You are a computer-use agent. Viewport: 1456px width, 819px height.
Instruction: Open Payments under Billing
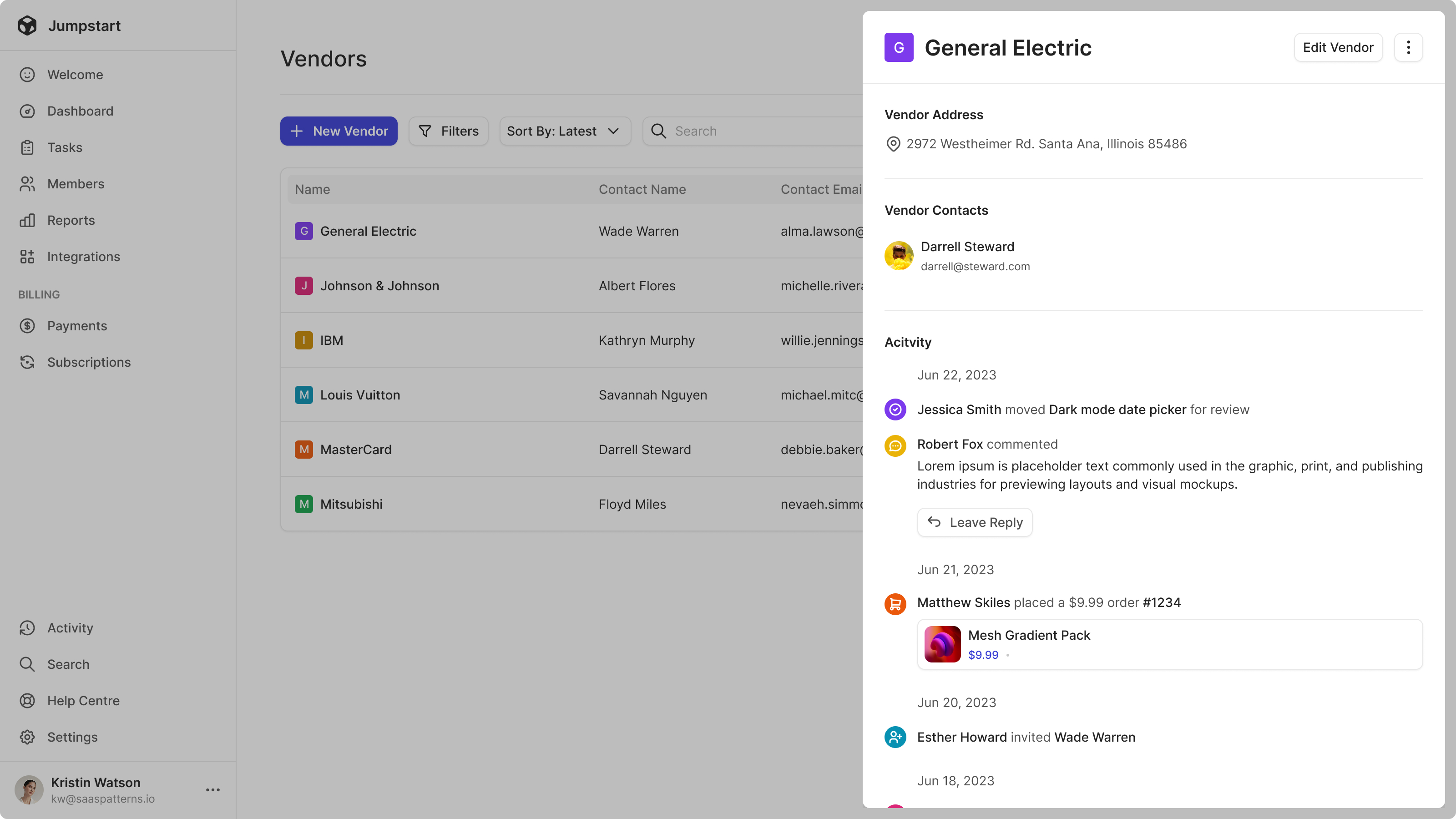click(77, 326)
